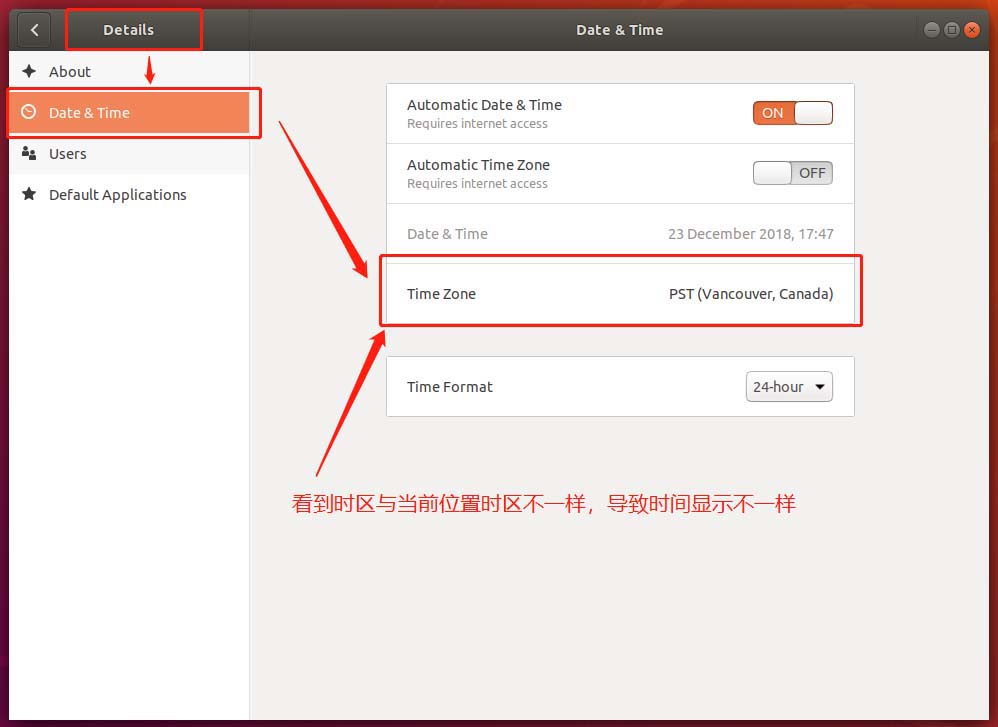
Task: Click the Automatic Date & Time ON slider control
Action: [792, 112]
